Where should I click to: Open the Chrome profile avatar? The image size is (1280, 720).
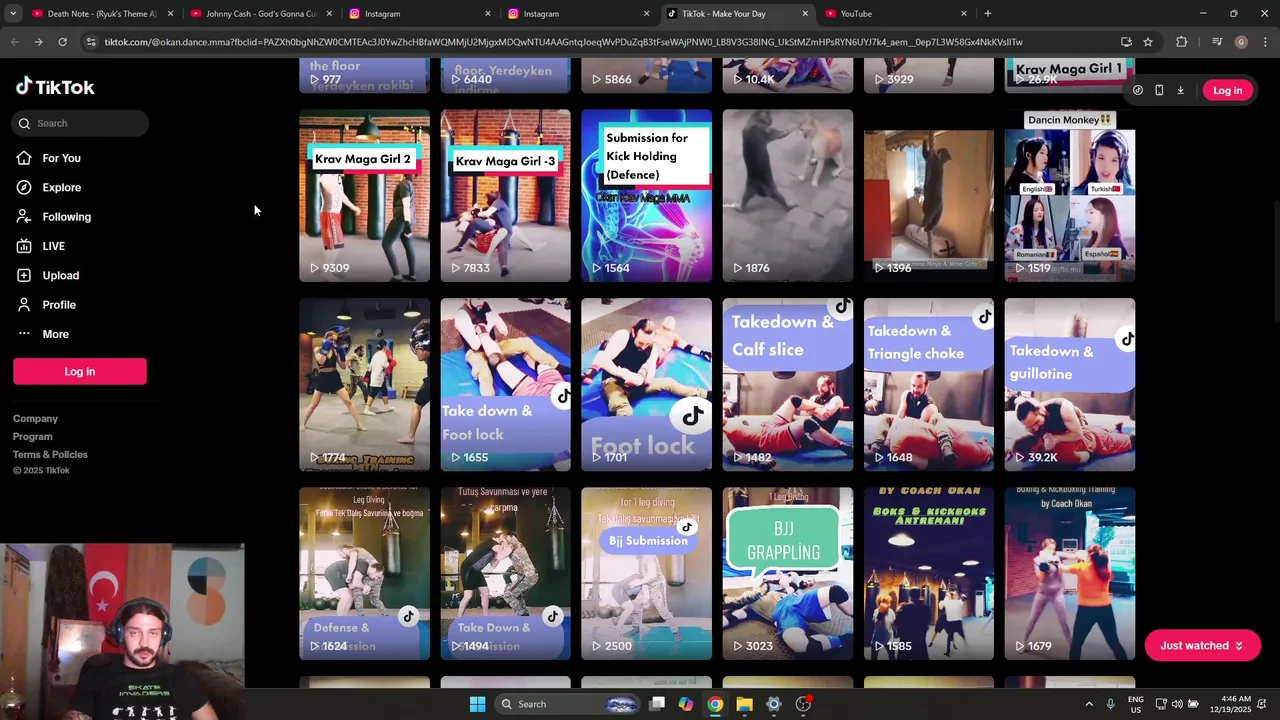1241,42
